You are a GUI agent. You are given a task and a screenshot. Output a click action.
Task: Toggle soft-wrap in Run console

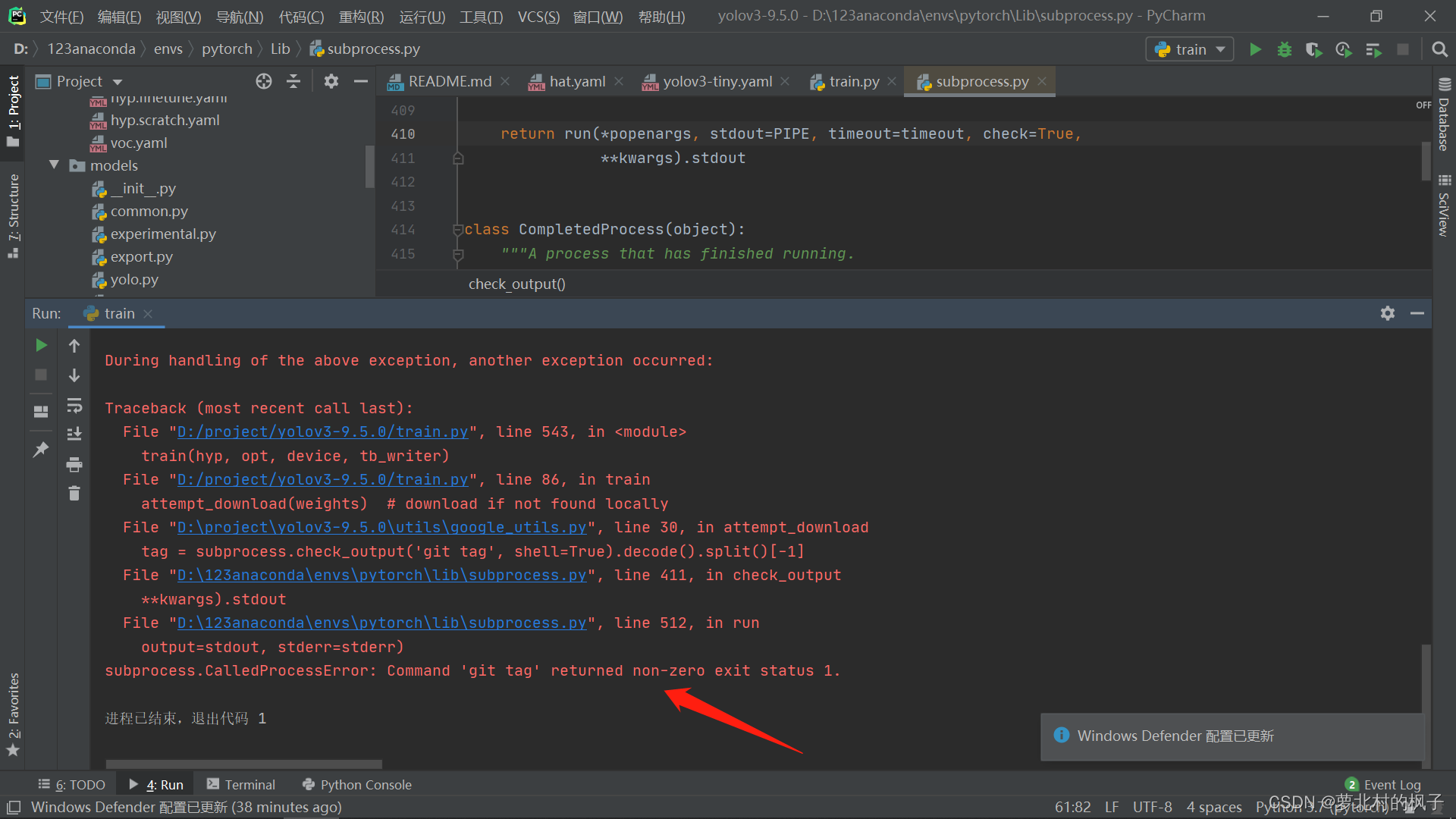[74, 406]
